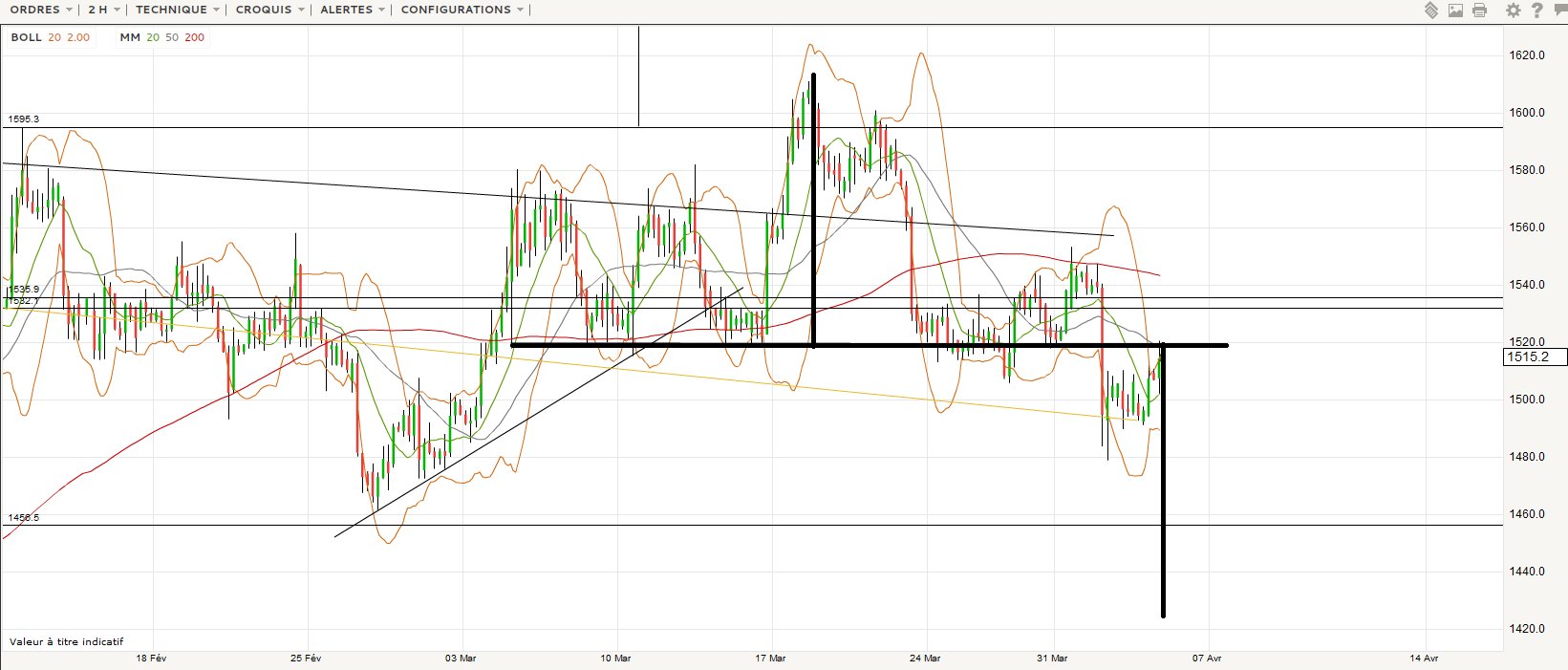Select the MM moving average label

coord(130,37)
